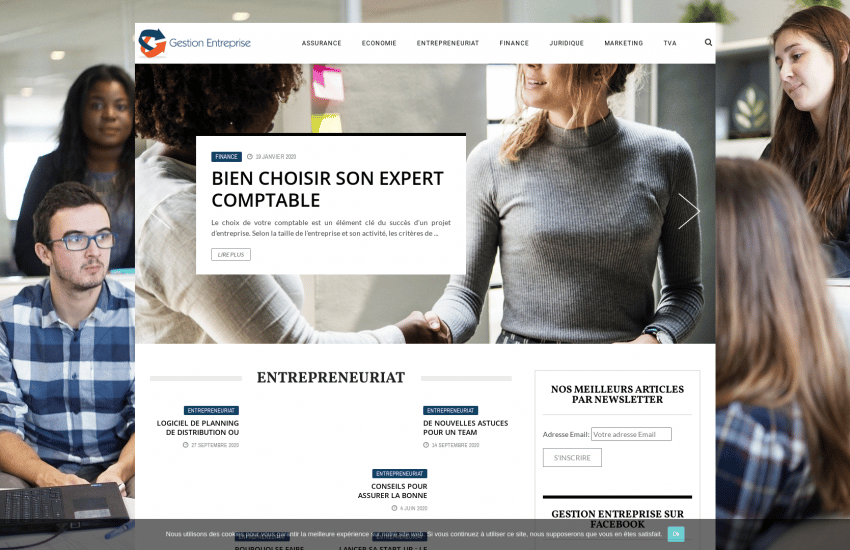Go to previous slide arrow

click(160, 211)
